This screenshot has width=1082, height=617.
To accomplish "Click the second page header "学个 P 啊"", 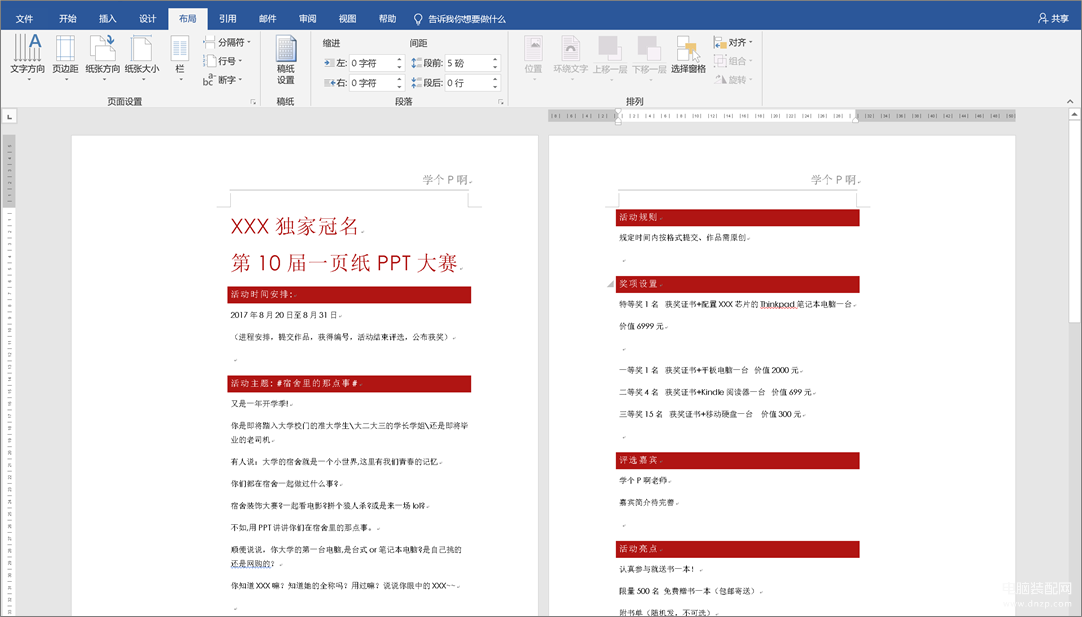I will tap(834, 179).
